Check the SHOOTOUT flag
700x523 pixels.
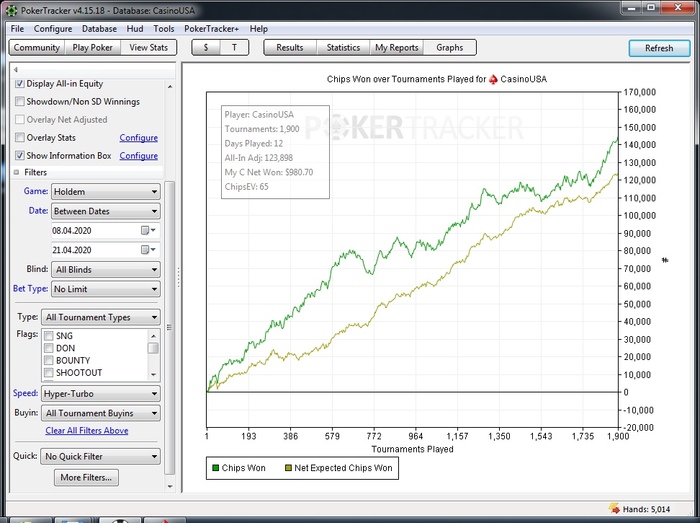coord(49,372)
